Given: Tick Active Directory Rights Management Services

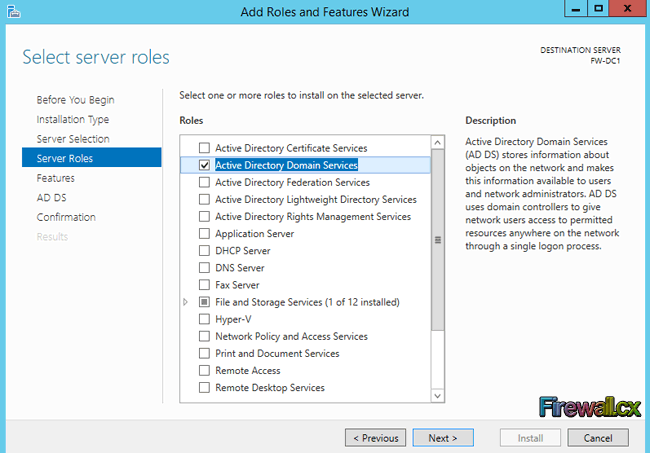Looking at the screenshot, I should (204, 216).
